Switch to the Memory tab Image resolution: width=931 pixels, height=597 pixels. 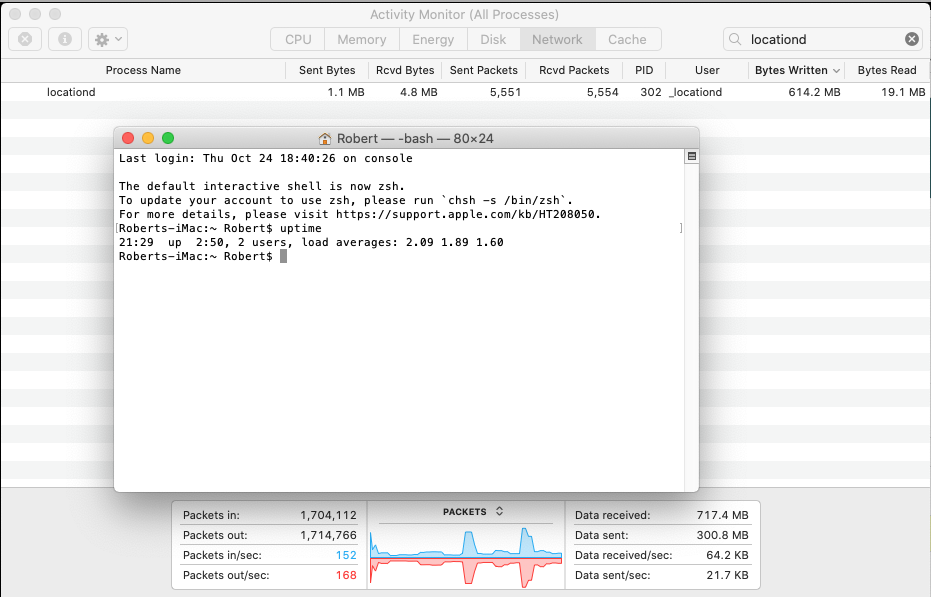click(362, 39)
